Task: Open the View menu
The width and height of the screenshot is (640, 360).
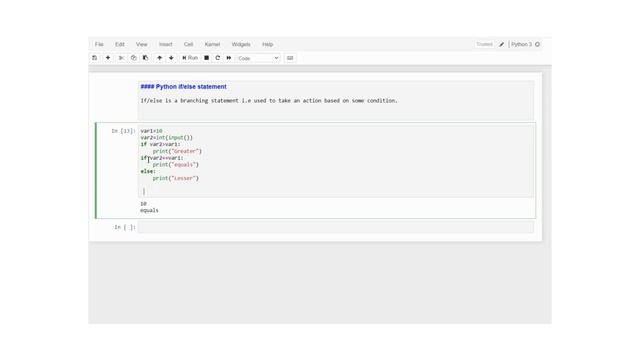Action: (x=142, y=44)
